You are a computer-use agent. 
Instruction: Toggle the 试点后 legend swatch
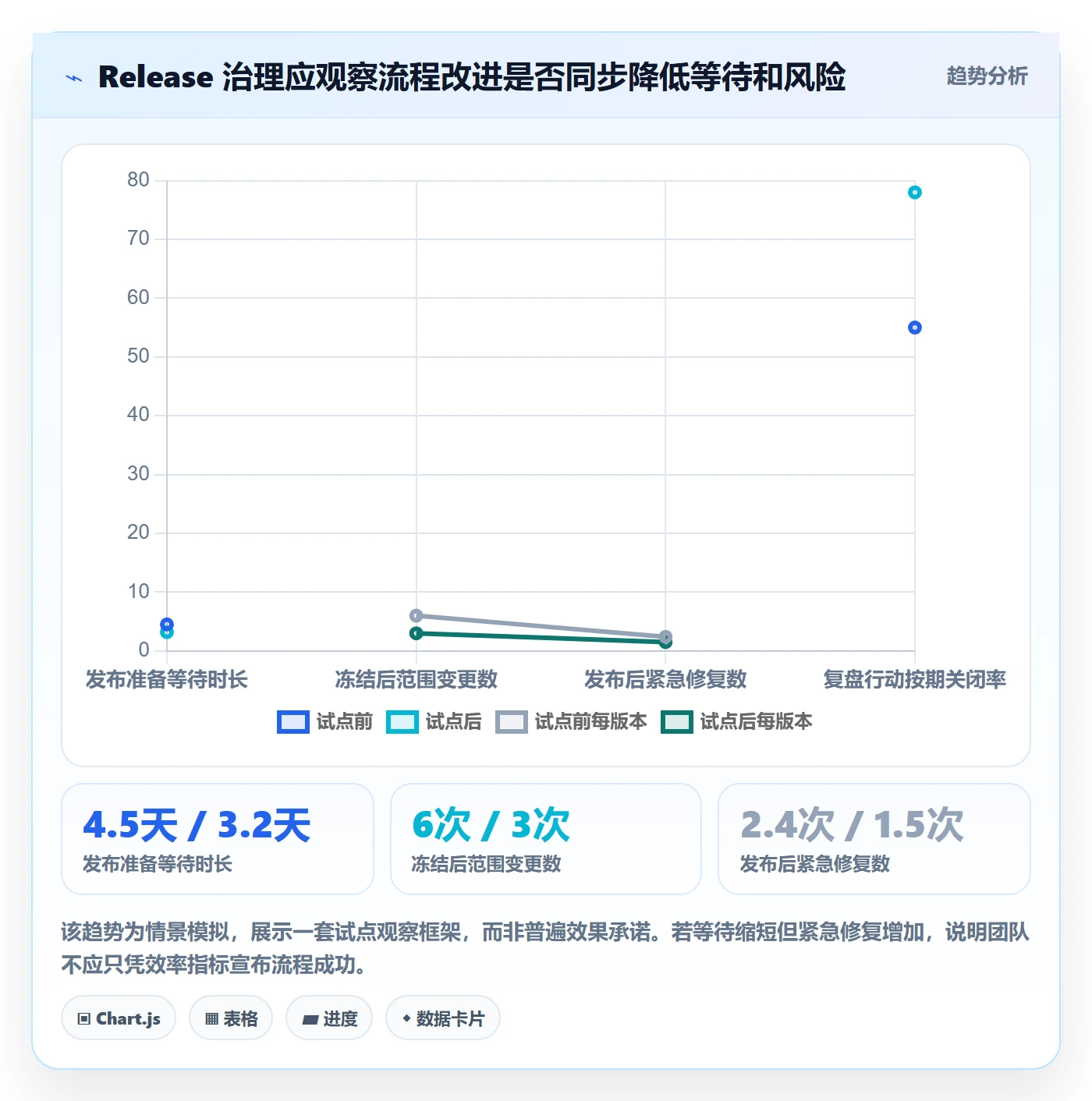point(402,722)
